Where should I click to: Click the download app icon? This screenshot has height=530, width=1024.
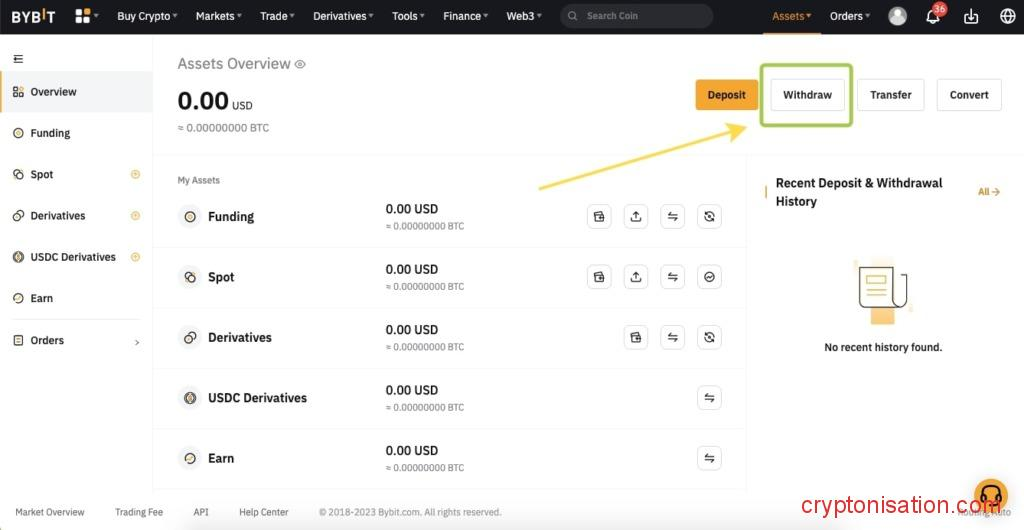coord(970,16)
